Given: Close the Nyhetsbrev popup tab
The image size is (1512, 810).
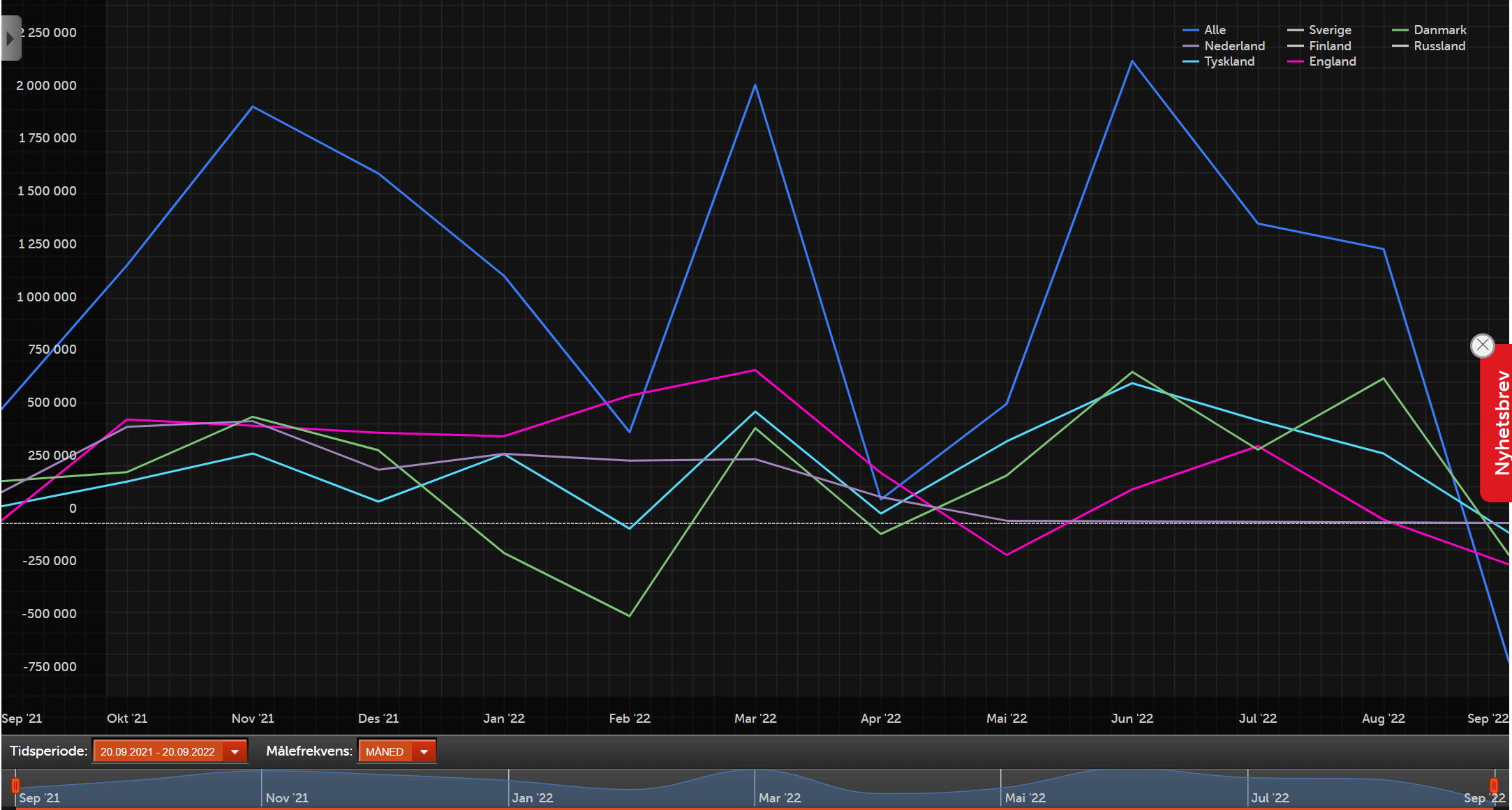Looking at the screenshot, I should coord(1482,345).
